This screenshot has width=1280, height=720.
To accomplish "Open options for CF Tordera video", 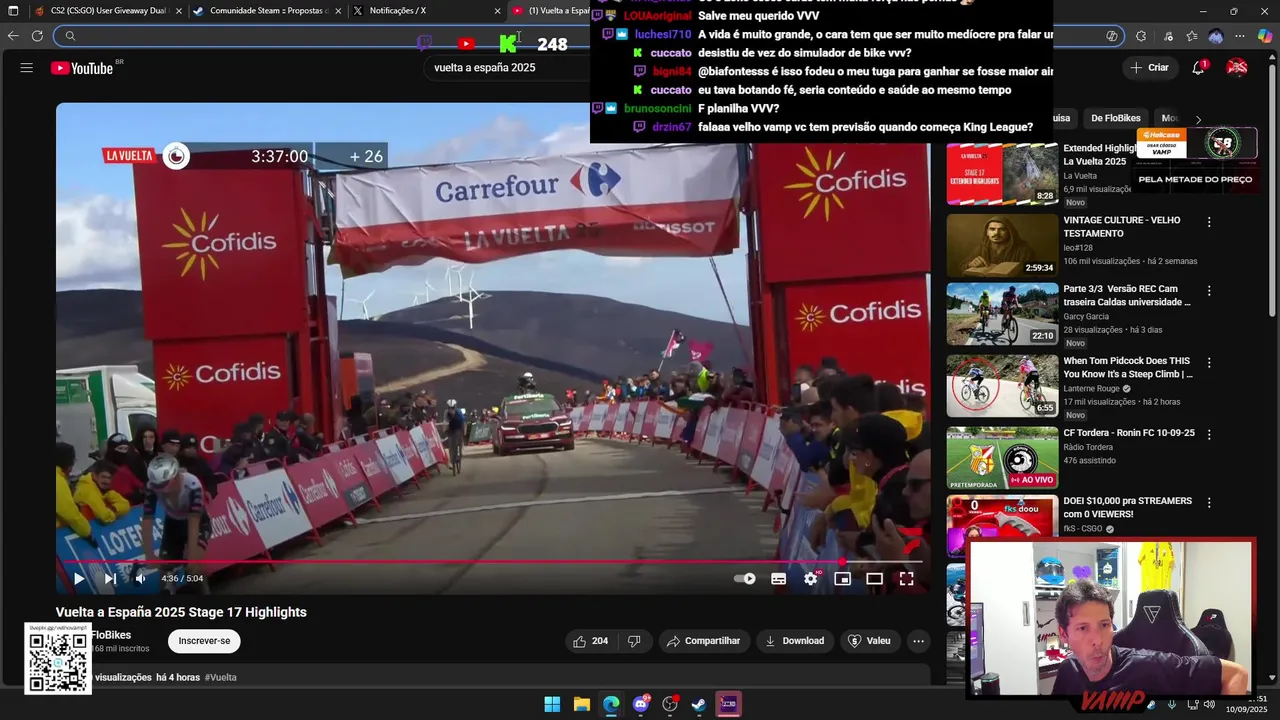I will pyautogui.click(x=1209, y=434).
